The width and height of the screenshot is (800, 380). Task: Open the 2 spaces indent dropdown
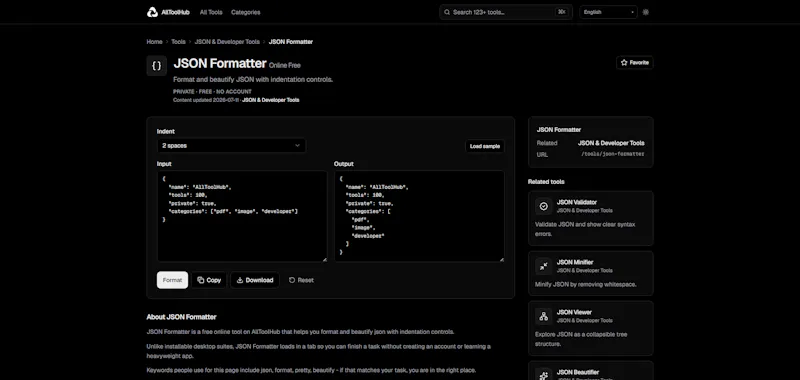click(x=231, y=145)
